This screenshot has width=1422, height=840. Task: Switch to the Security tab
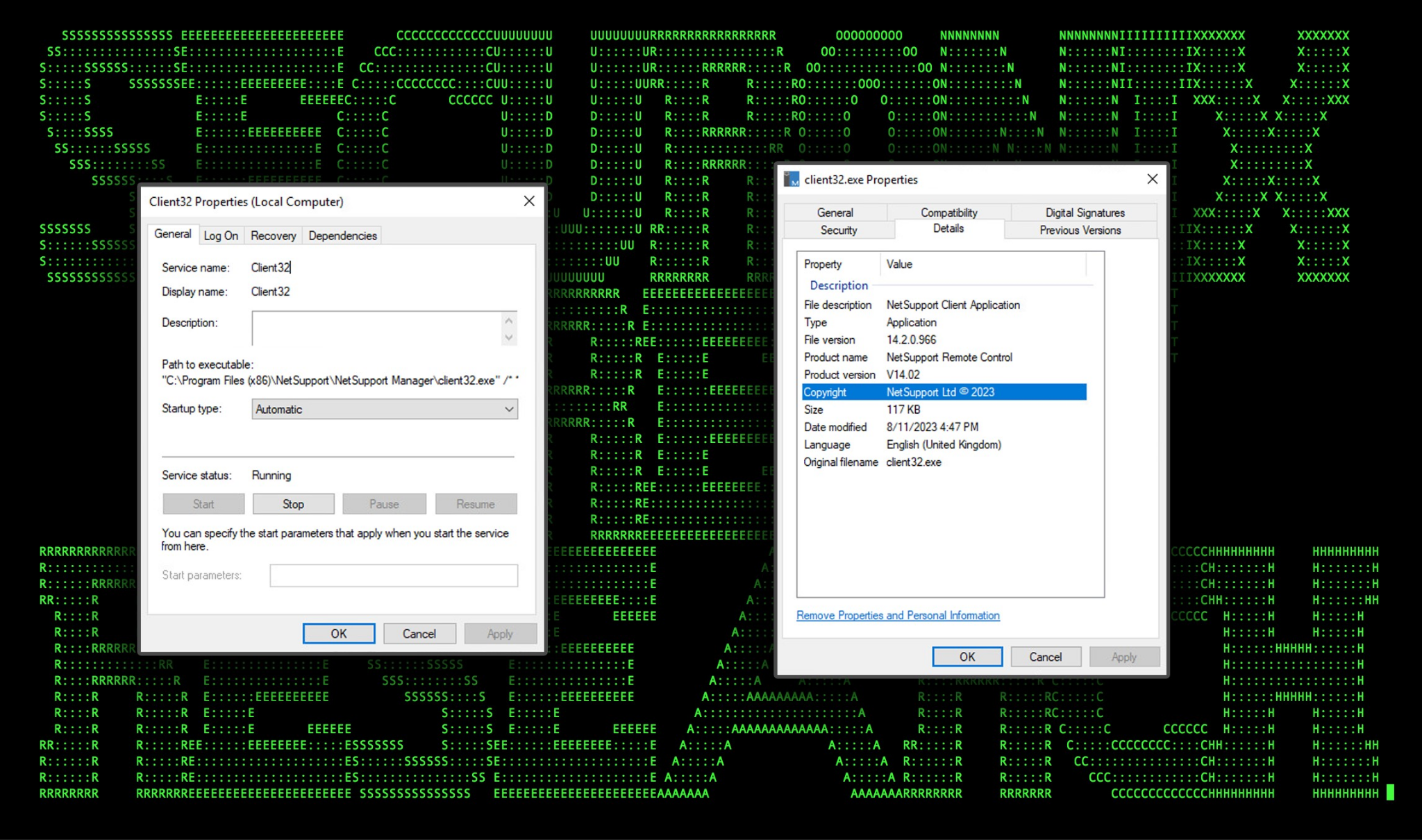(x=838, y=230)
